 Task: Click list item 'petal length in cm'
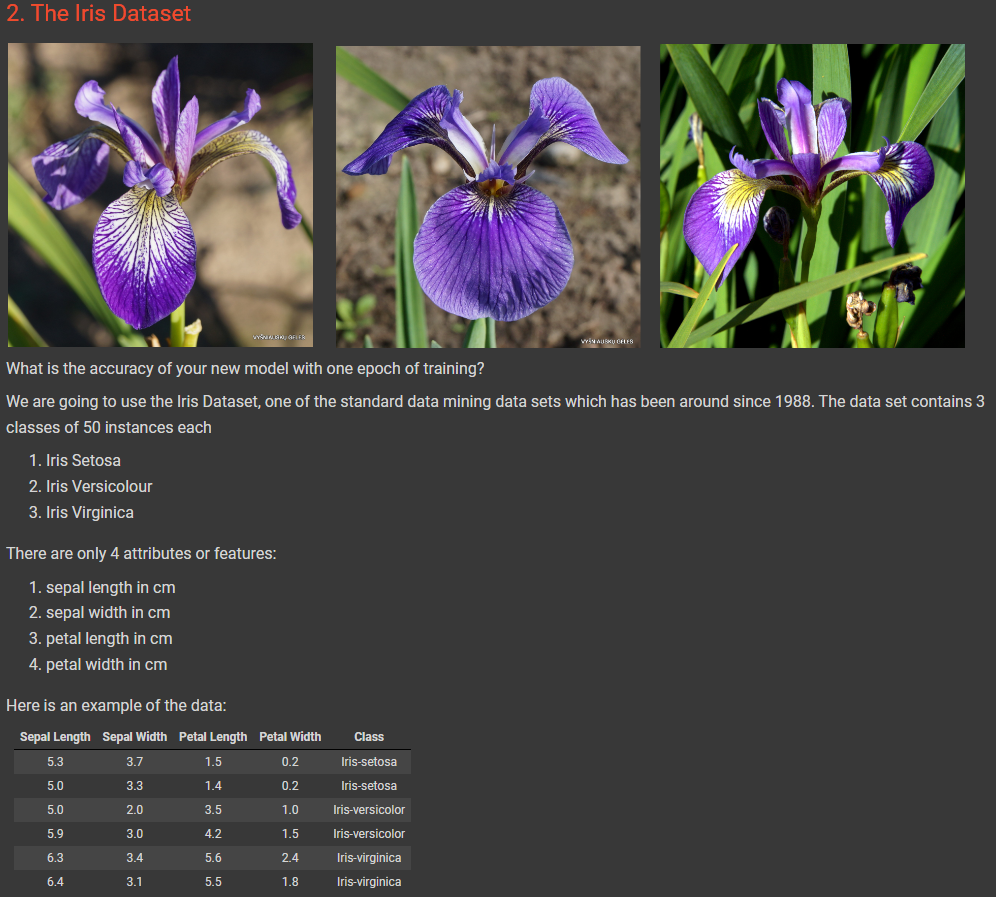click(109, 639)
